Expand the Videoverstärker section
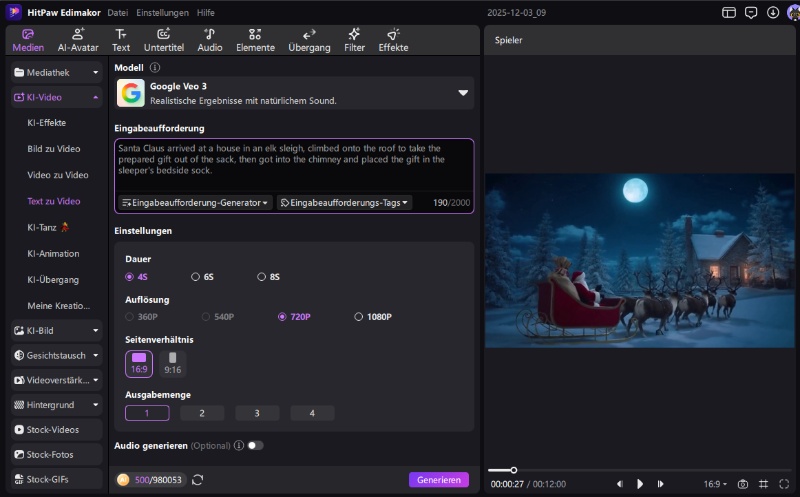This screenshot has height=497, width=800. pyautogui.click(x=56, y=380)
